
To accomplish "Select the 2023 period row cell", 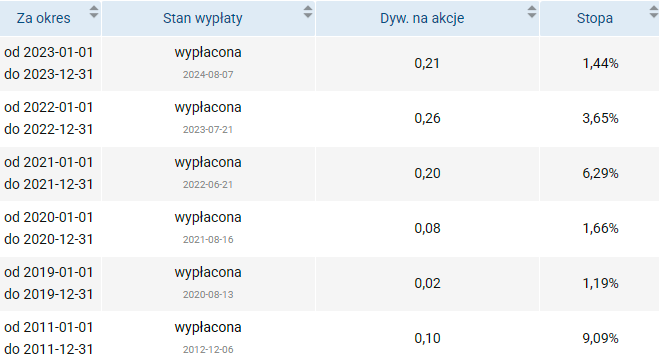I will tap(50, 63).
